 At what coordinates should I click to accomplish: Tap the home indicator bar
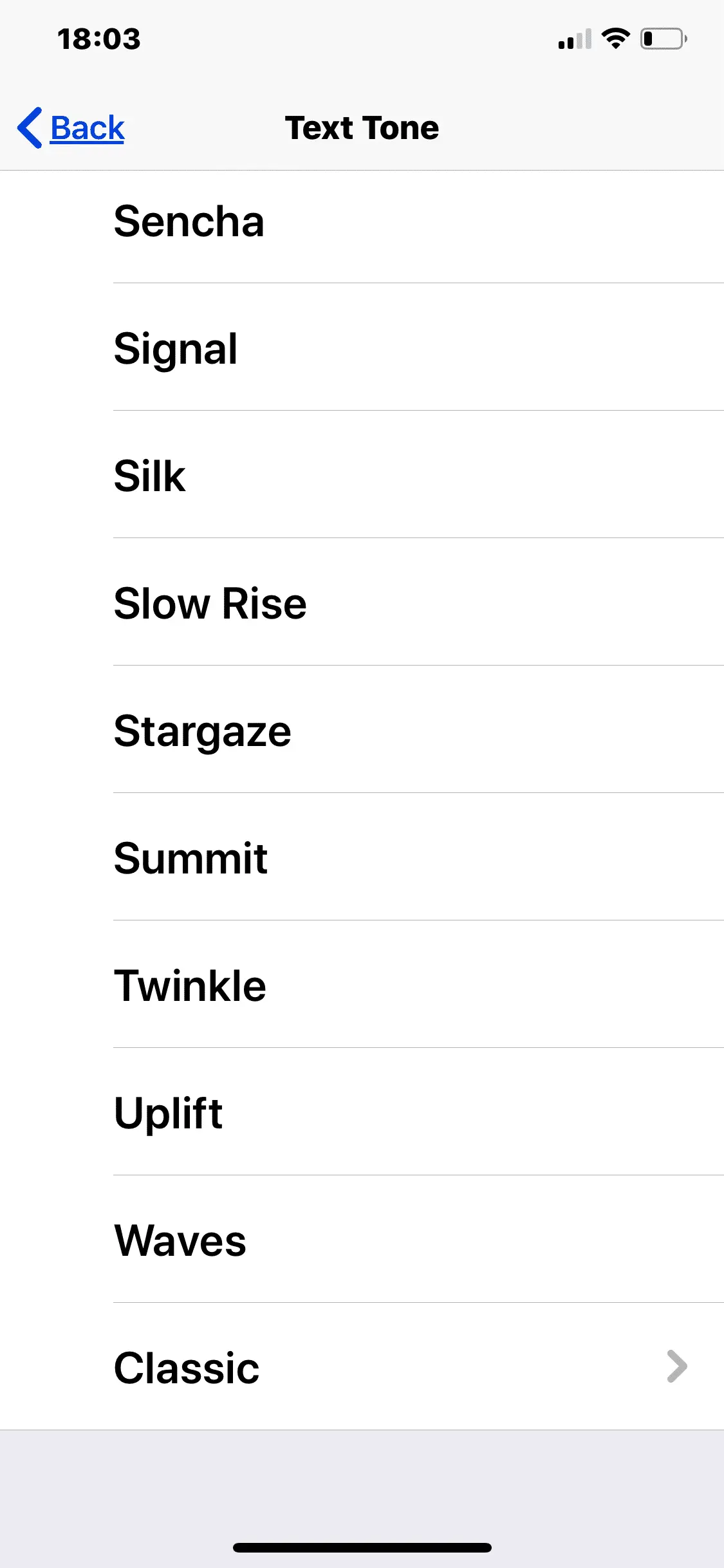coord(362,1548)
